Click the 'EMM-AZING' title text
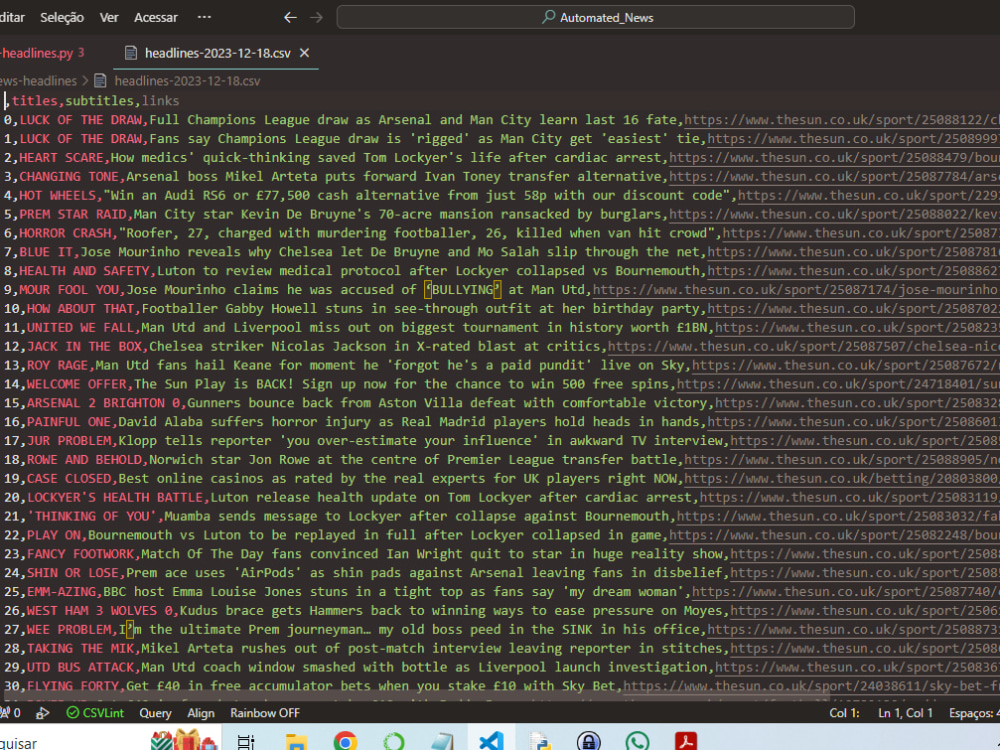The image size is (1000, 750). coord(61,592)
